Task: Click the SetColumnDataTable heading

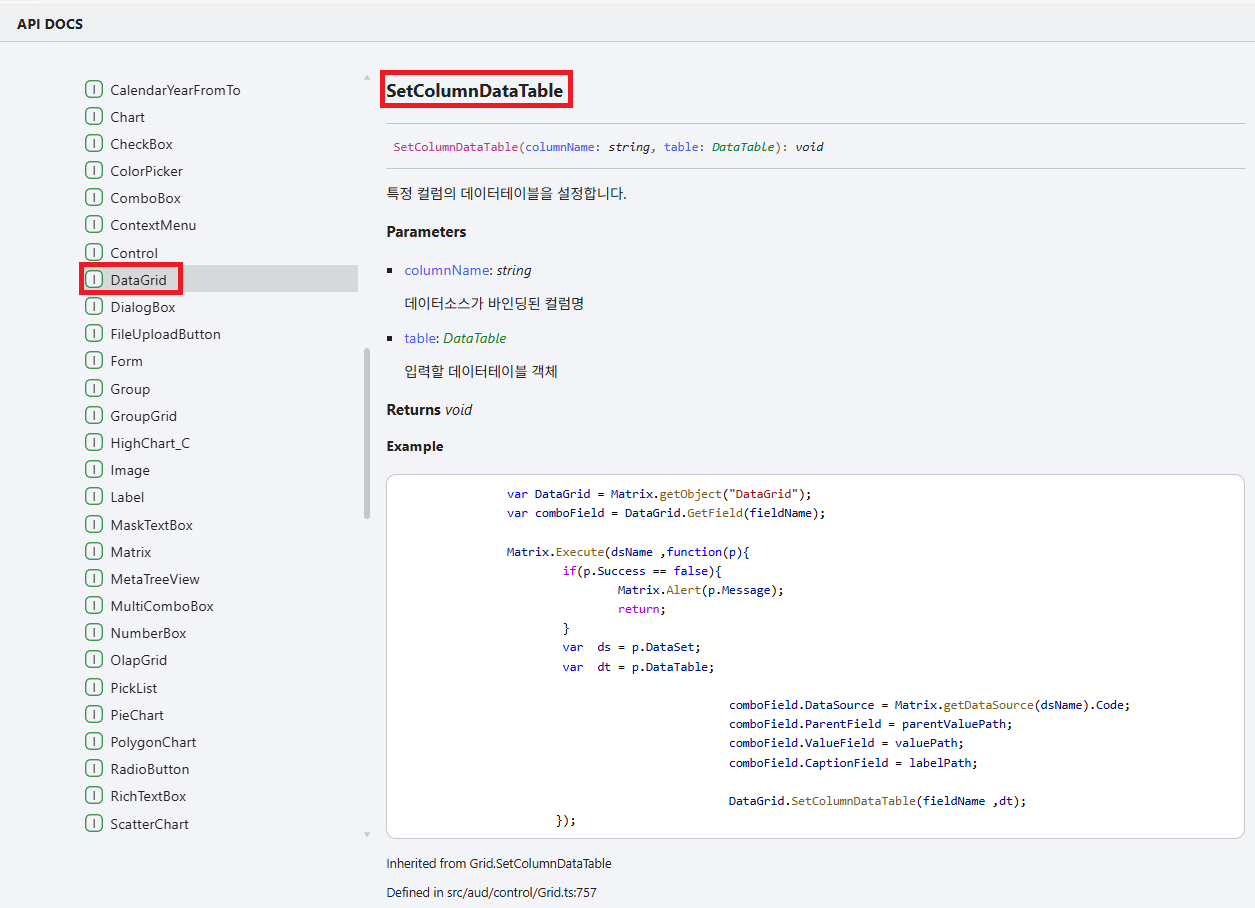Action: [475, 91]
